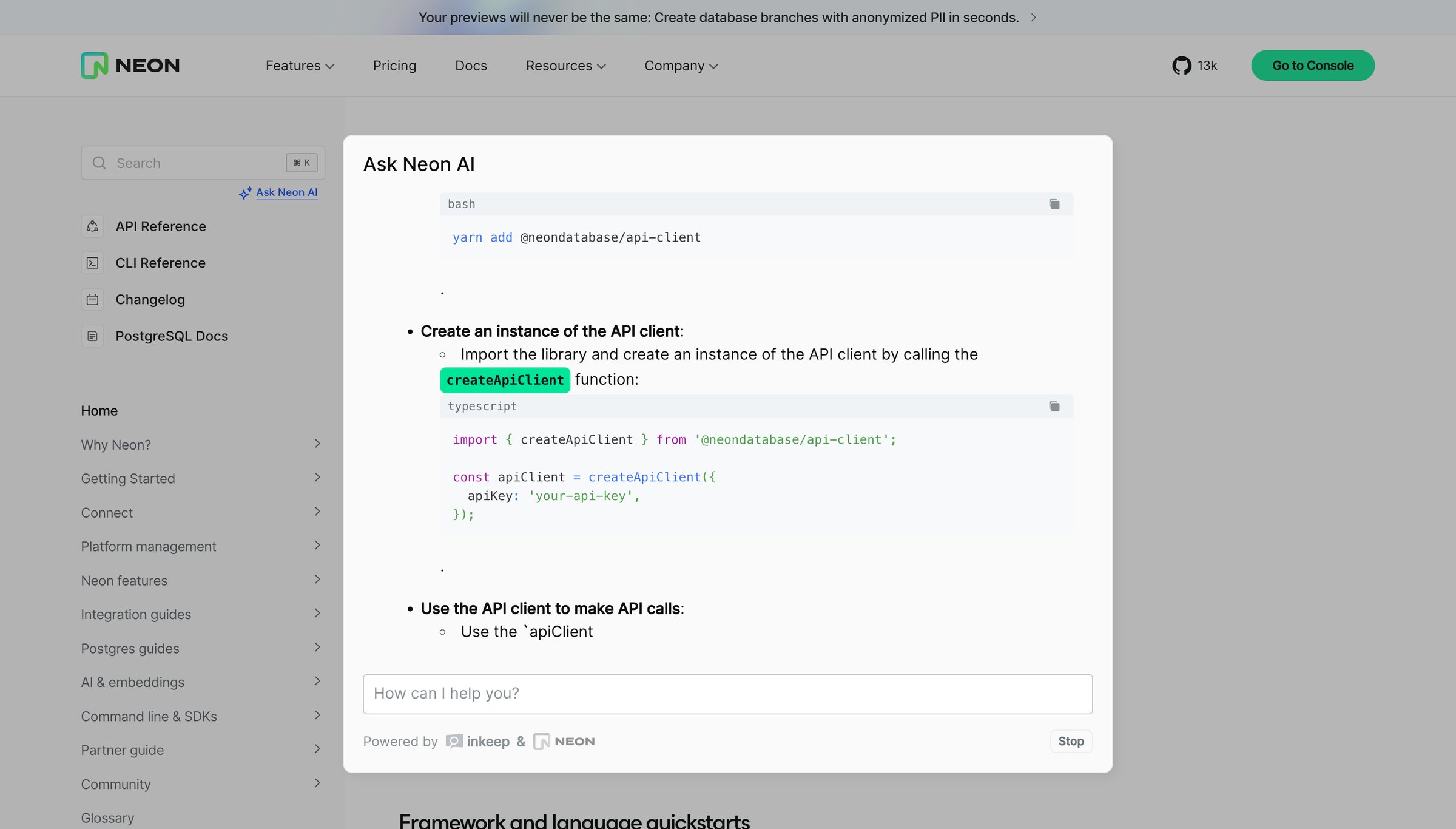Click the 'typescript' code block label

[482, 407]
